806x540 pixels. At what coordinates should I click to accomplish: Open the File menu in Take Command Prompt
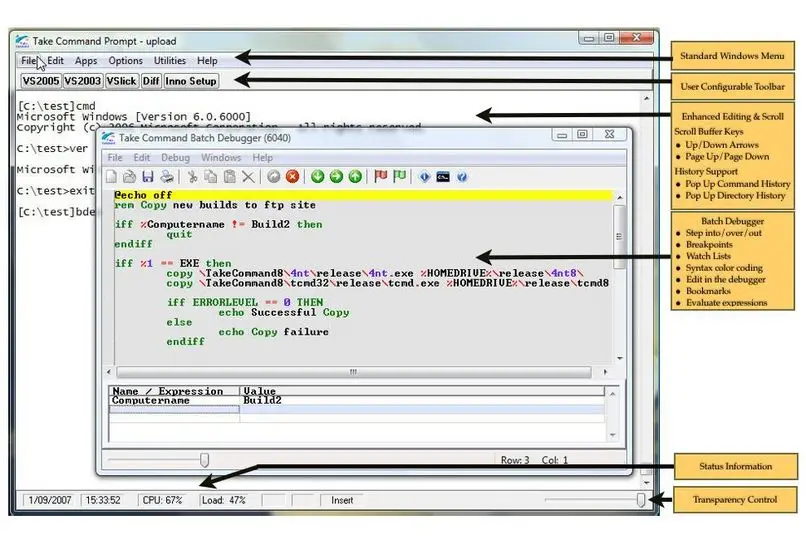[28, 61]
